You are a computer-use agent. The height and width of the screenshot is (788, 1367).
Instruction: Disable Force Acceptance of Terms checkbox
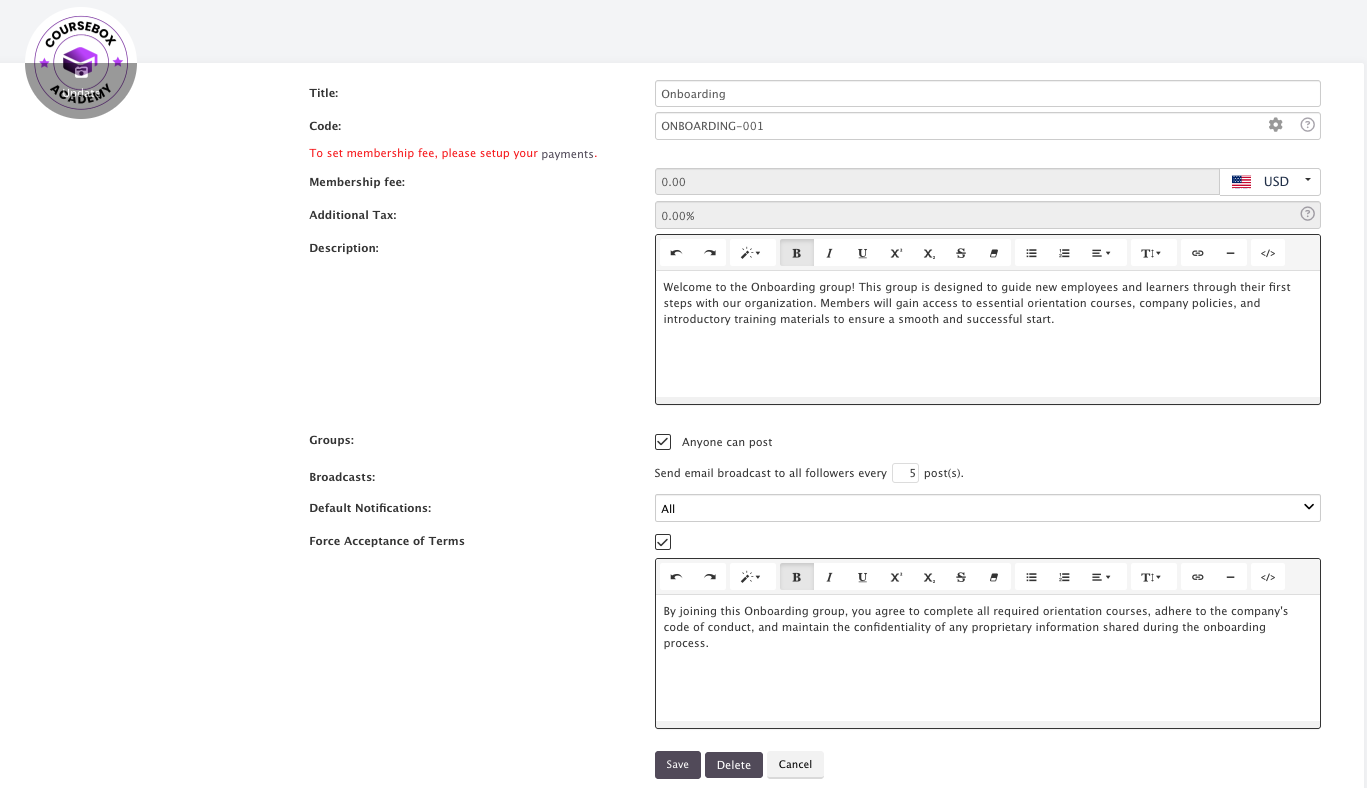tap(663, 541)
